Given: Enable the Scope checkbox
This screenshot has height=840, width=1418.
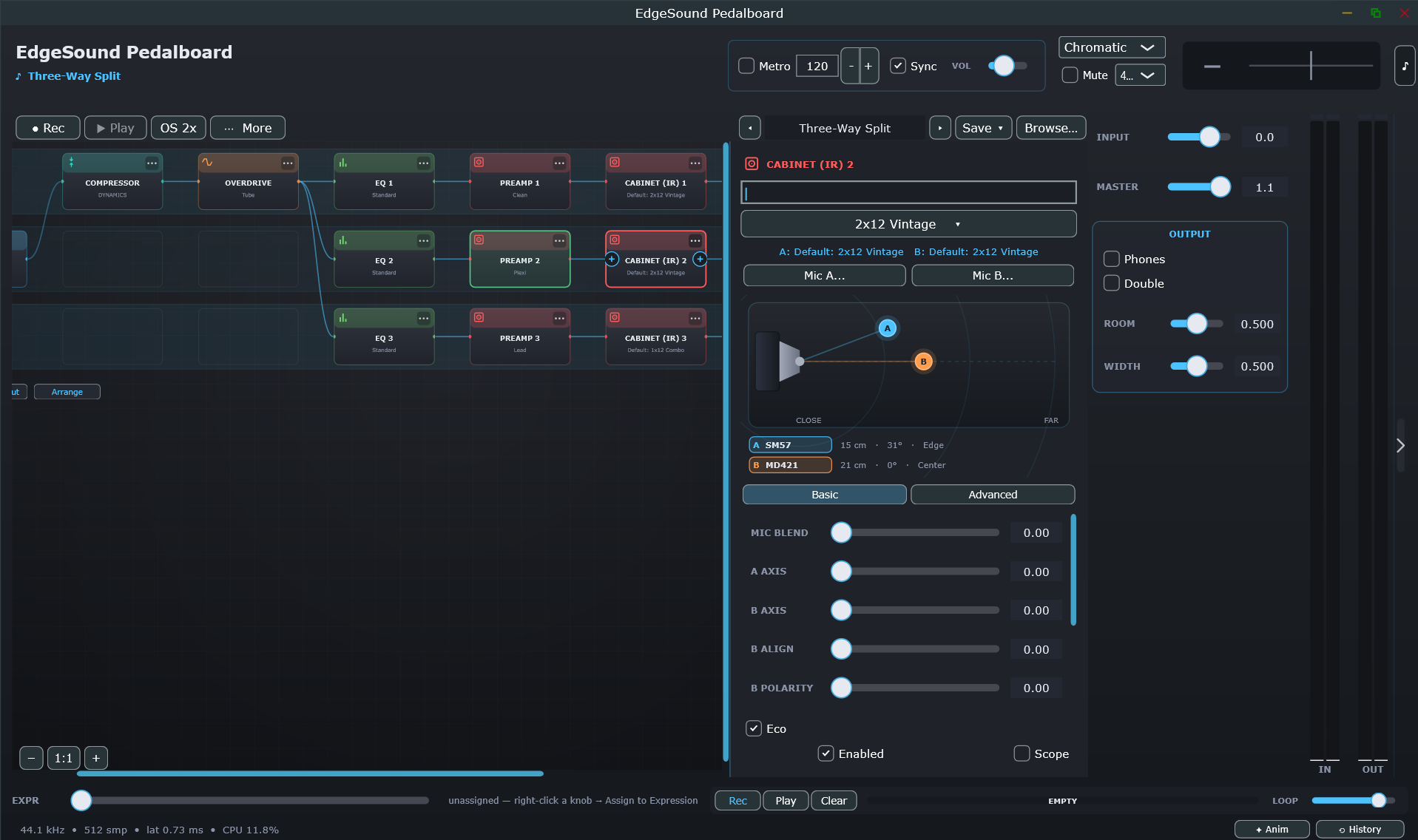Looking at the screenshot, I should click(1022, 753).
